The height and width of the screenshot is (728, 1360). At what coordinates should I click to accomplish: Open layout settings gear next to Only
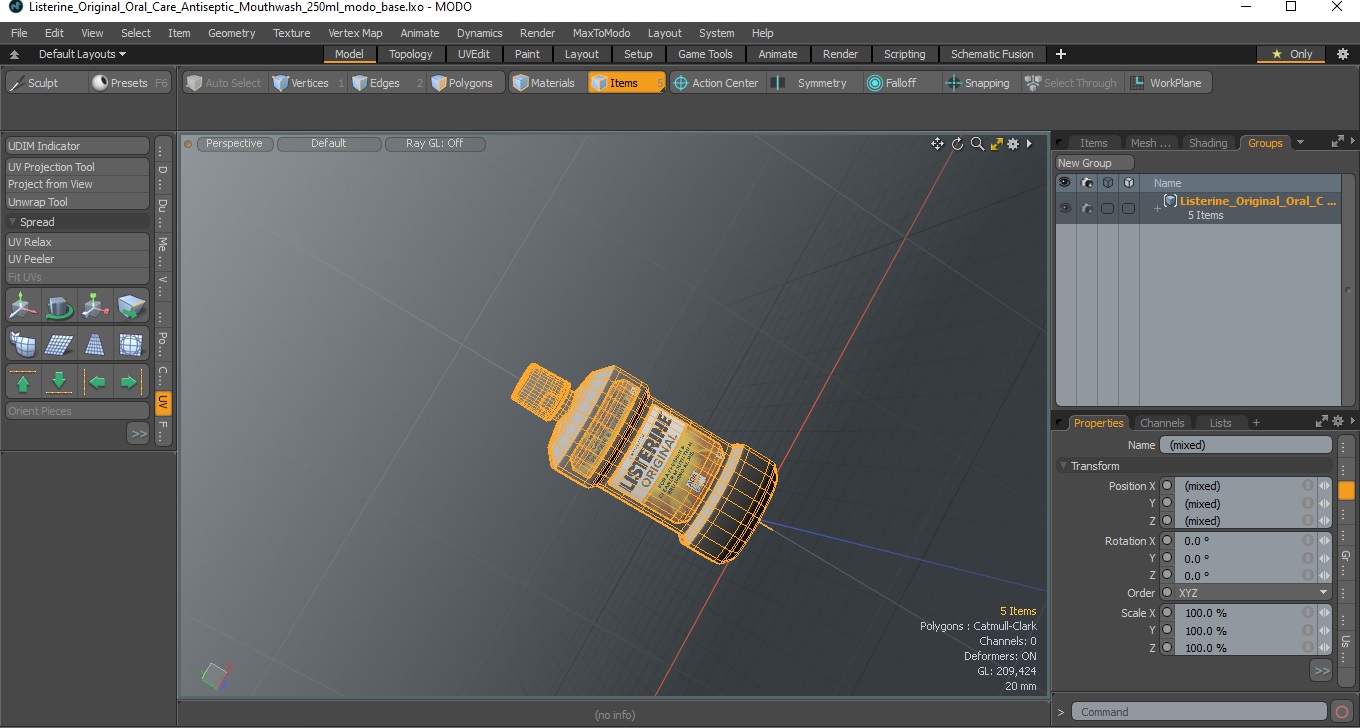click(1343, 54)
